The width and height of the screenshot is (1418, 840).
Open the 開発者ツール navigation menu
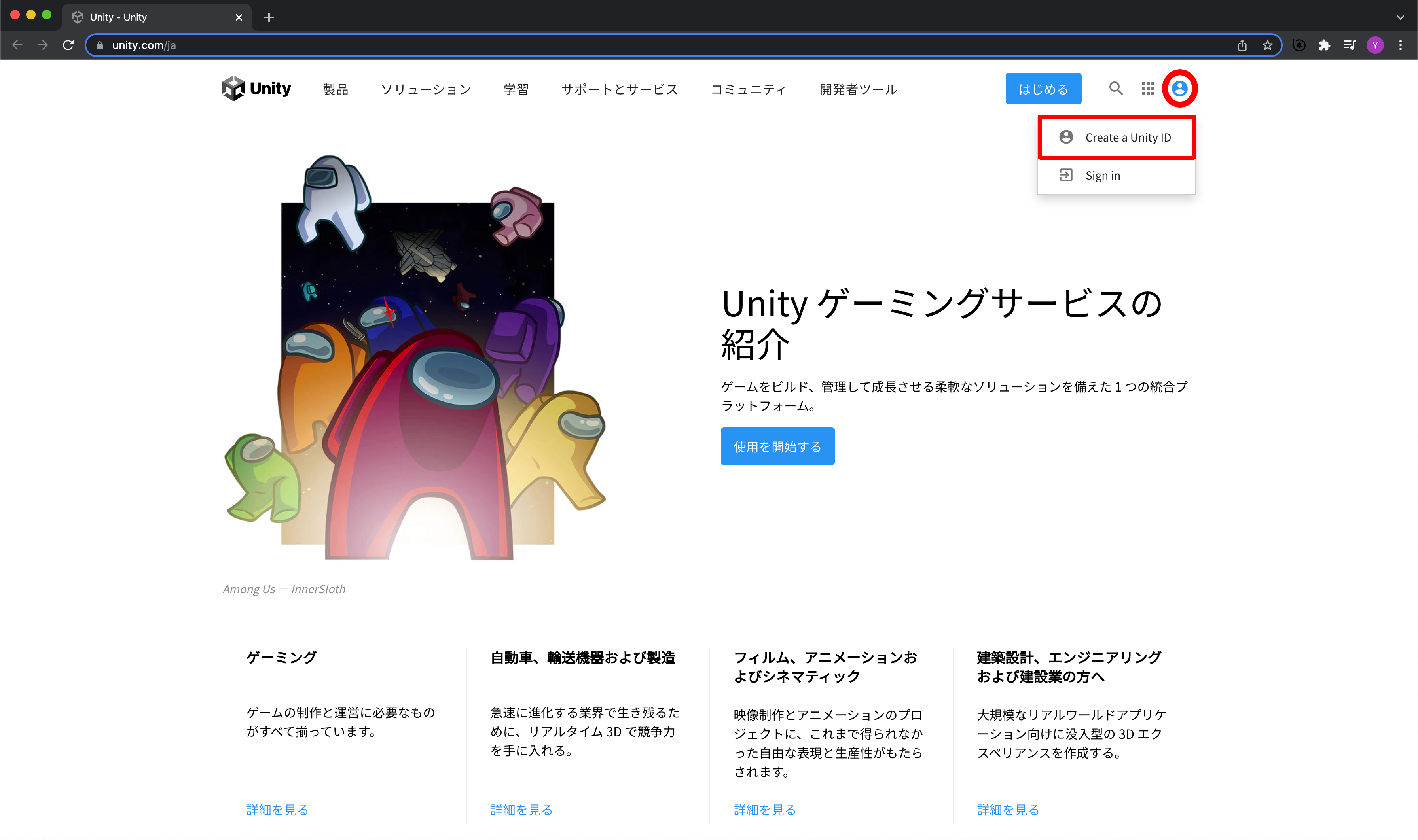point(858,89)
